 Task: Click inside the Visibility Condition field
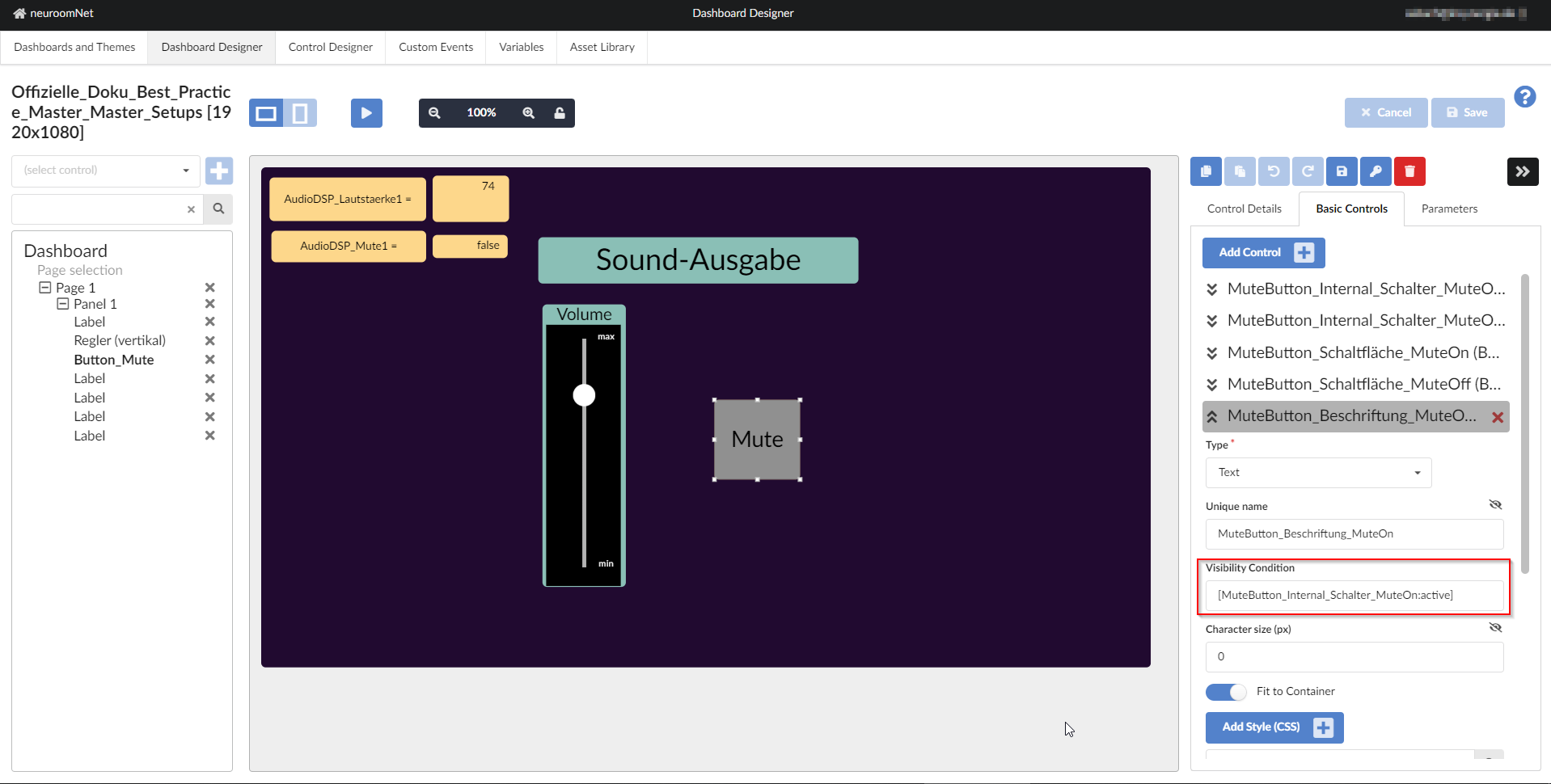[1353, 595]
